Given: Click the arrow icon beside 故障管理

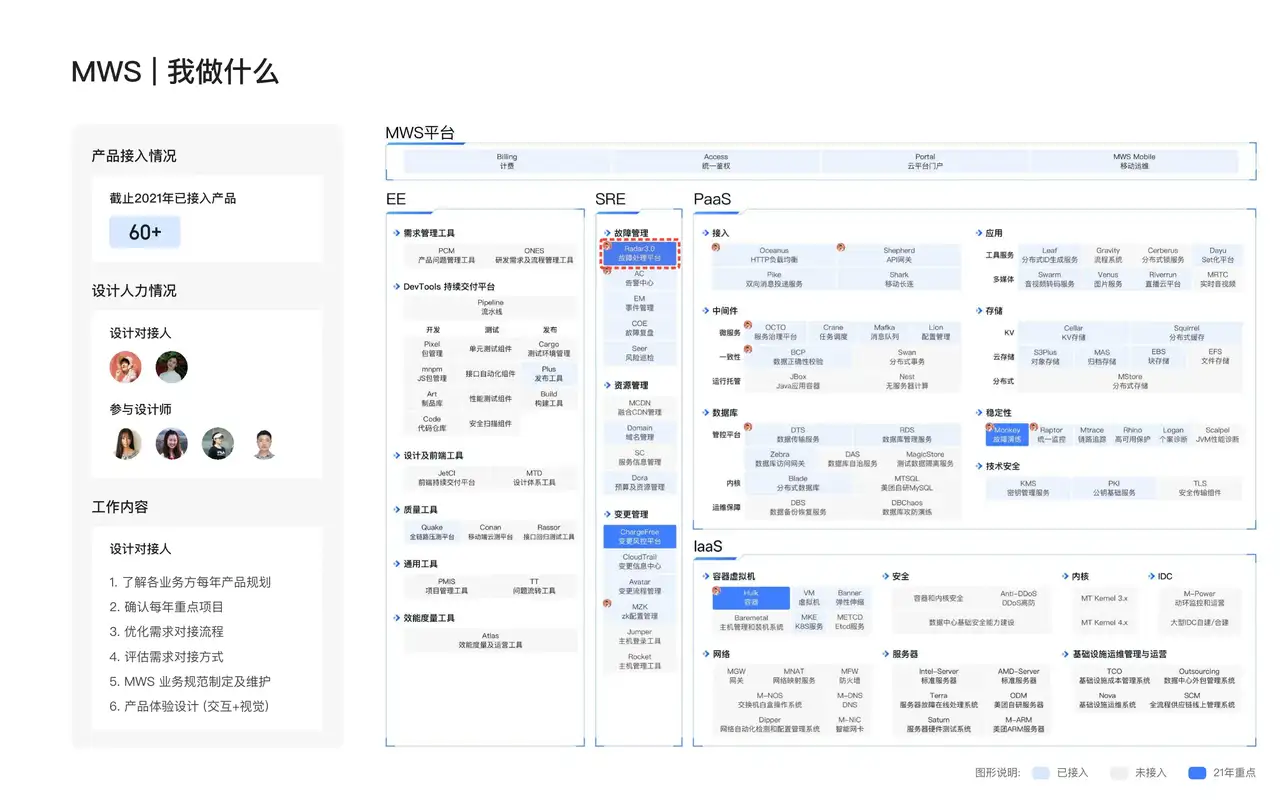Looking at the screenshot, I should click(606, 233).
